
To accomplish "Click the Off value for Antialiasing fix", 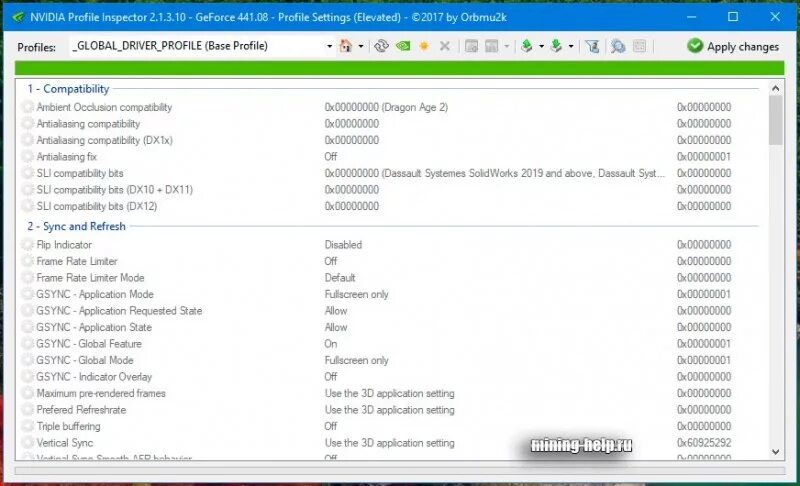I will [331, 157].
